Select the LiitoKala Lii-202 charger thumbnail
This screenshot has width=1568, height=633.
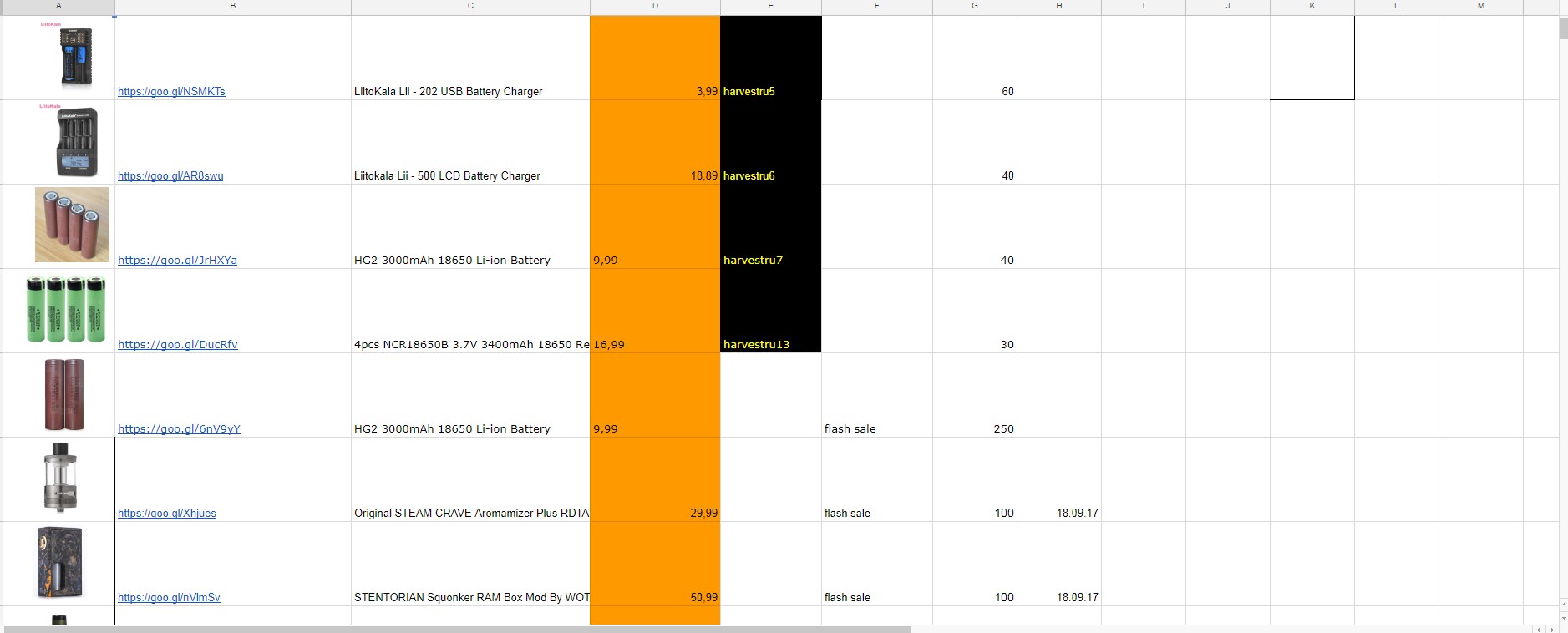tap(76, 57)
